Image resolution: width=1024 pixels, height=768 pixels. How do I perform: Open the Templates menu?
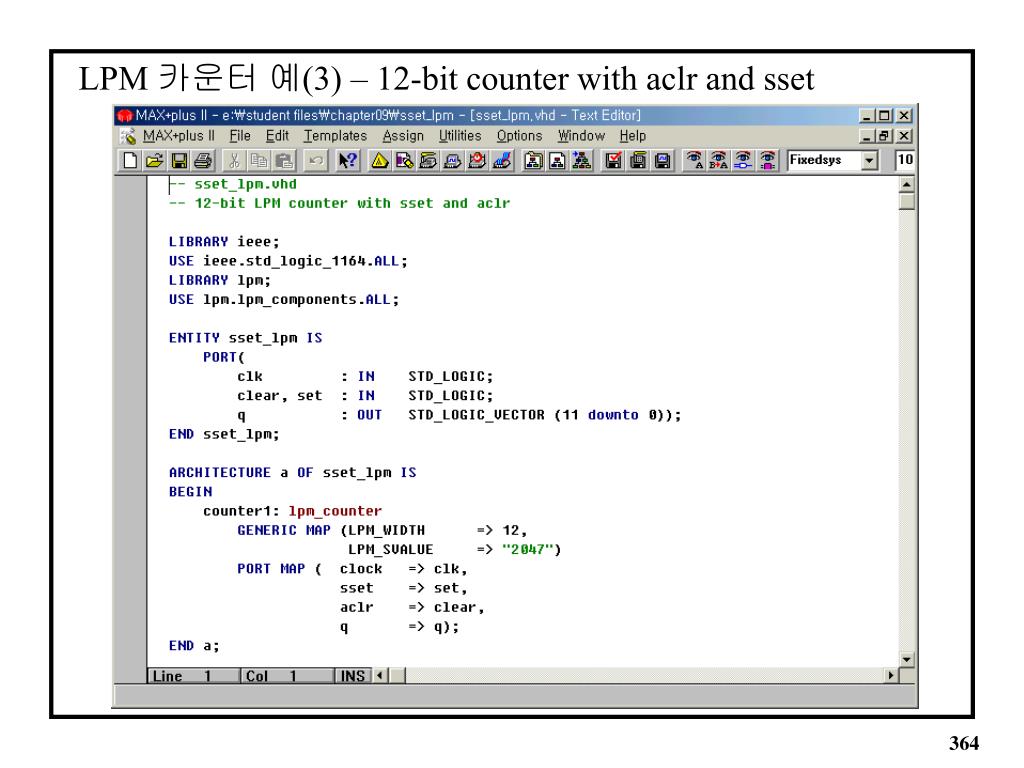tap(335, 136)
